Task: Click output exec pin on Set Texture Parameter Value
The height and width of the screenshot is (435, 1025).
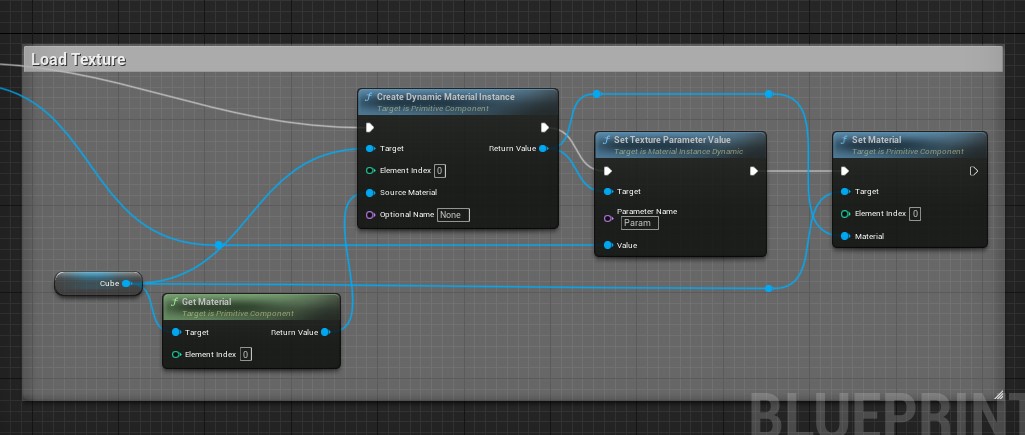Action: (754, 171)
